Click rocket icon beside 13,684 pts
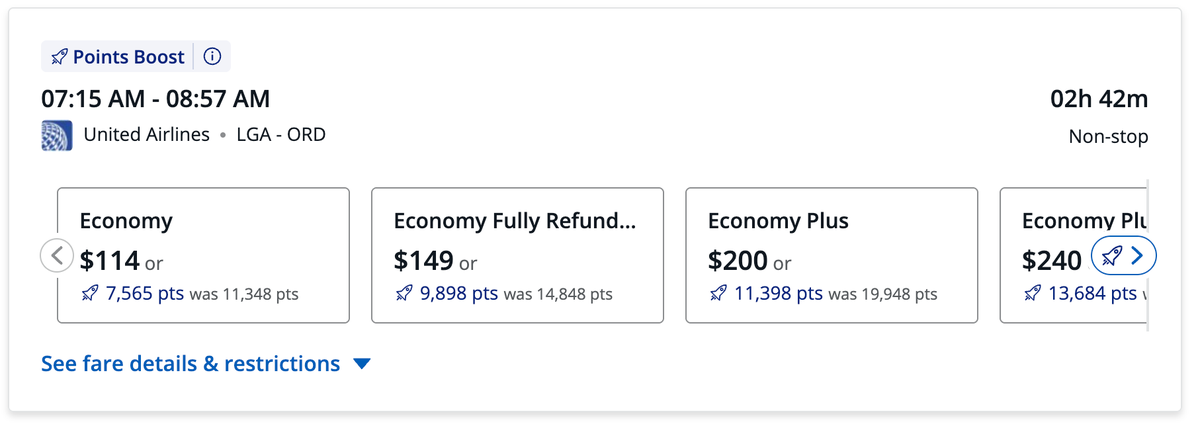1200x434 pixels. (x=1032, y=294)
